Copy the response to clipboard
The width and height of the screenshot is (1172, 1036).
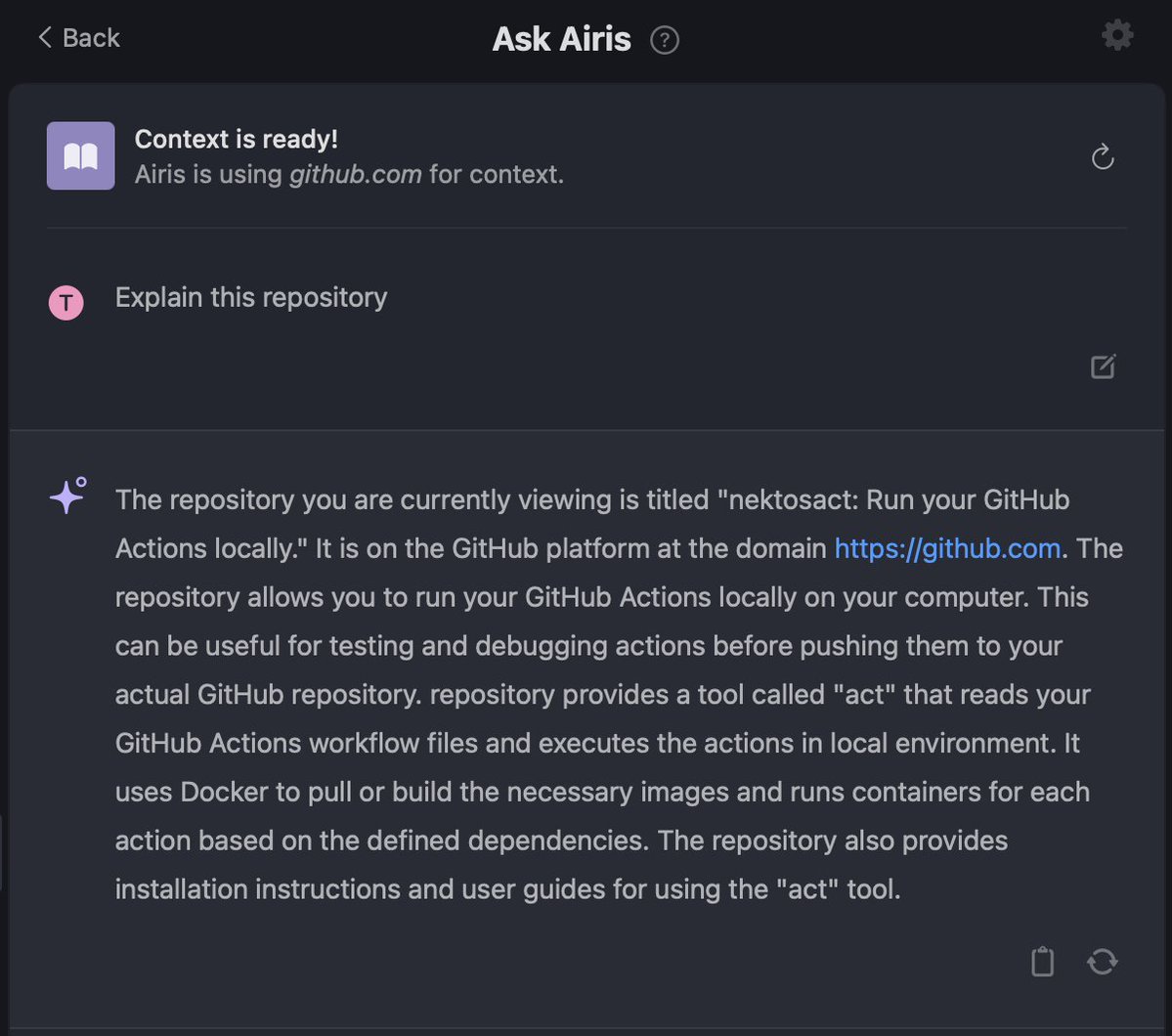pos(1042,962)
